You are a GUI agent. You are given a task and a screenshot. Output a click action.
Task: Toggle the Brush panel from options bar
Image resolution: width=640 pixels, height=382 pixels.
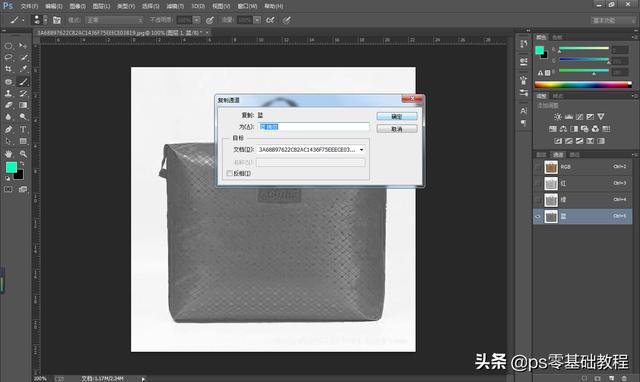click(57, 20)
